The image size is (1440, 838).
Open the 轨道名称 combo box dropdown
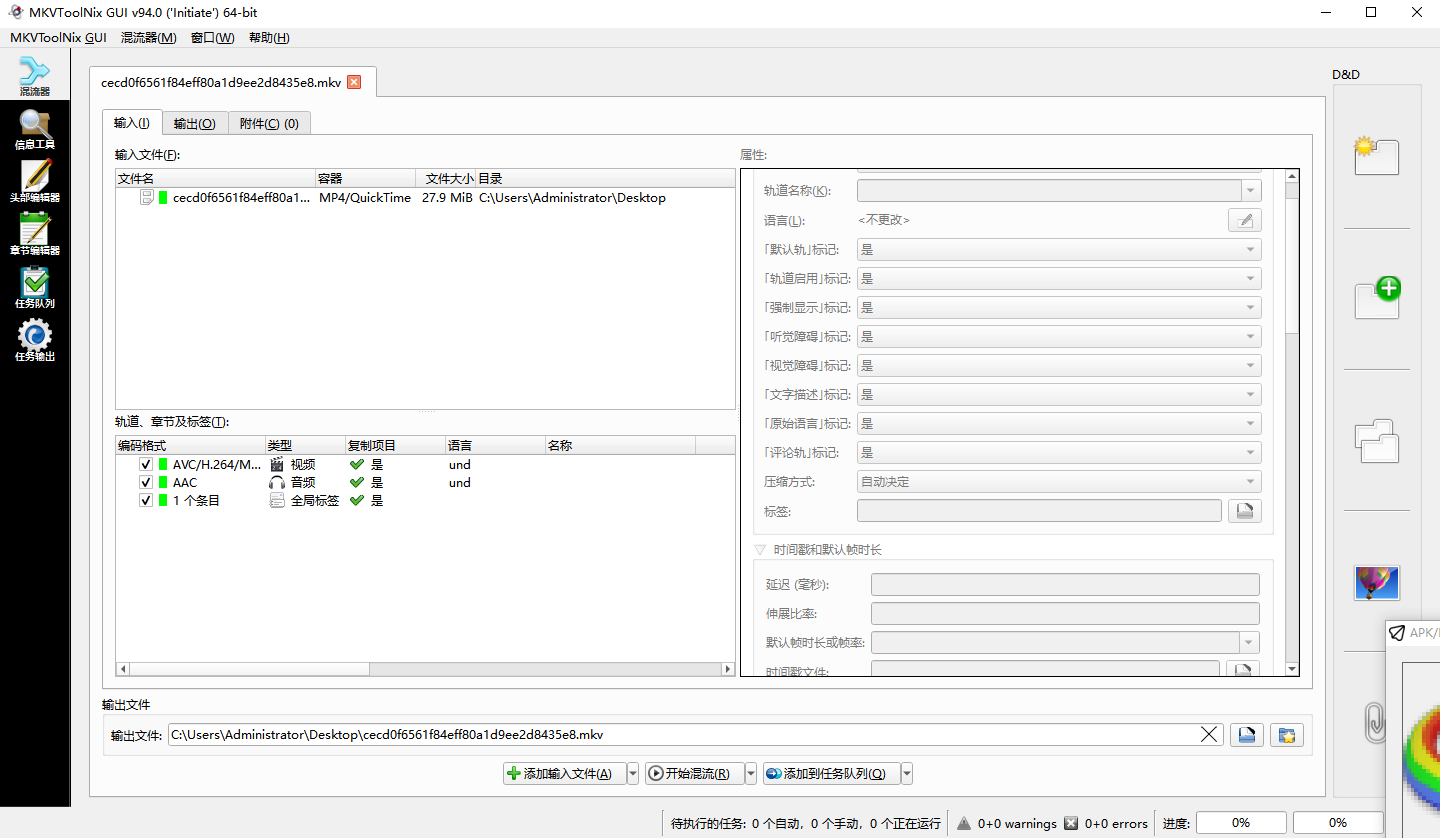tap(1251, 191)
